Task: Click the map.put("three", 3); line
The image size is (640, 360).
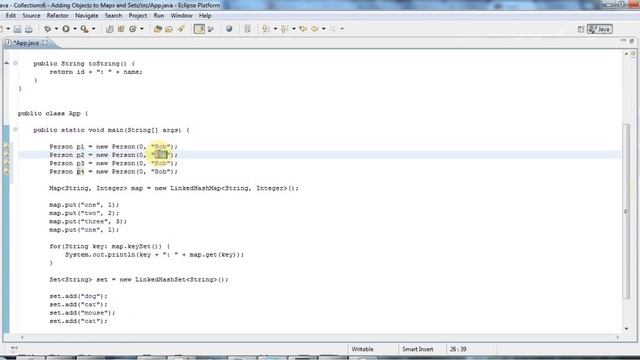Action: pyautogui.click(x=88, y=221)
